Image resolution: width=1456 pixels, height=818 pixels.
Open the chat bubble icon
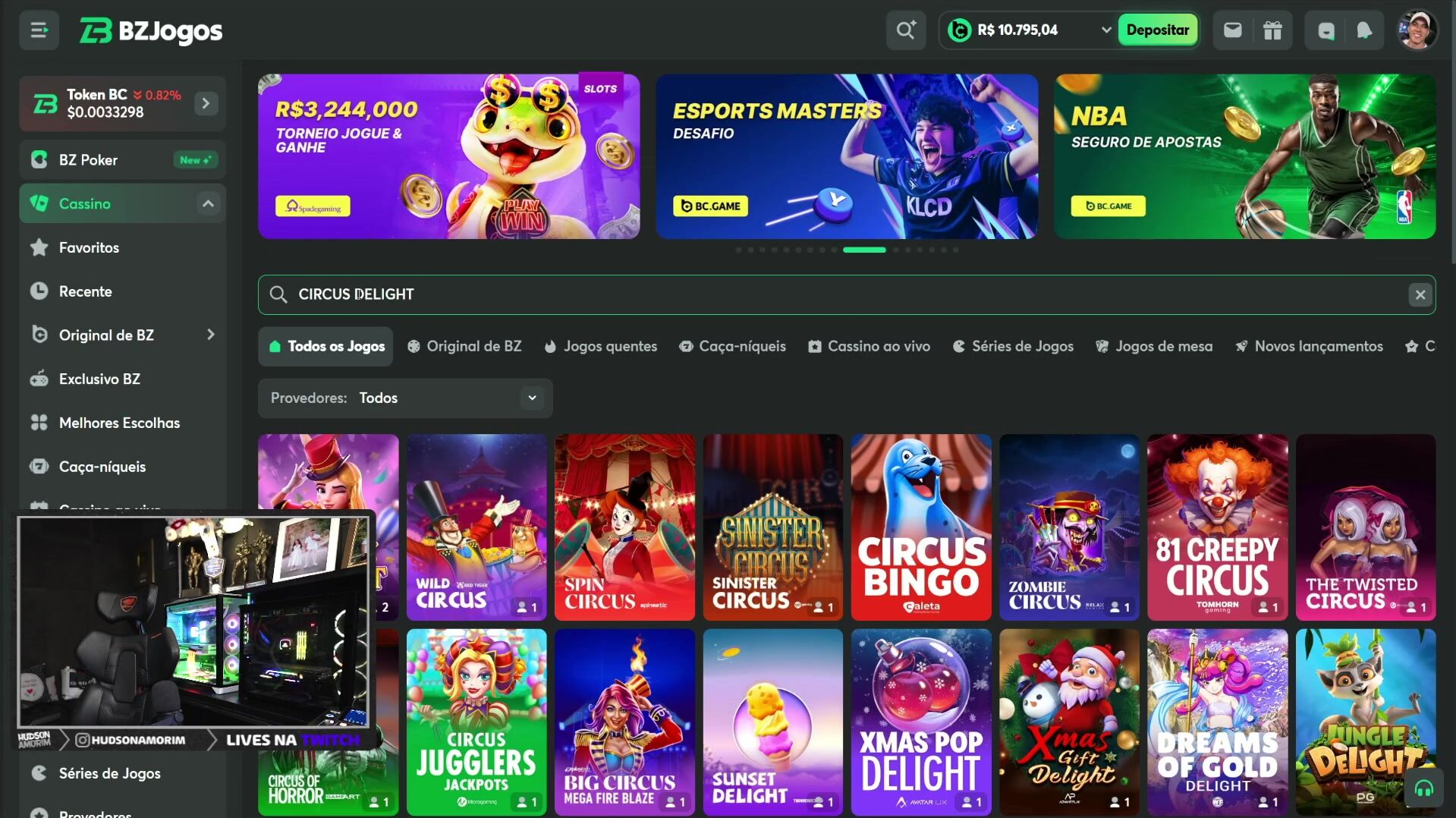1325,30
